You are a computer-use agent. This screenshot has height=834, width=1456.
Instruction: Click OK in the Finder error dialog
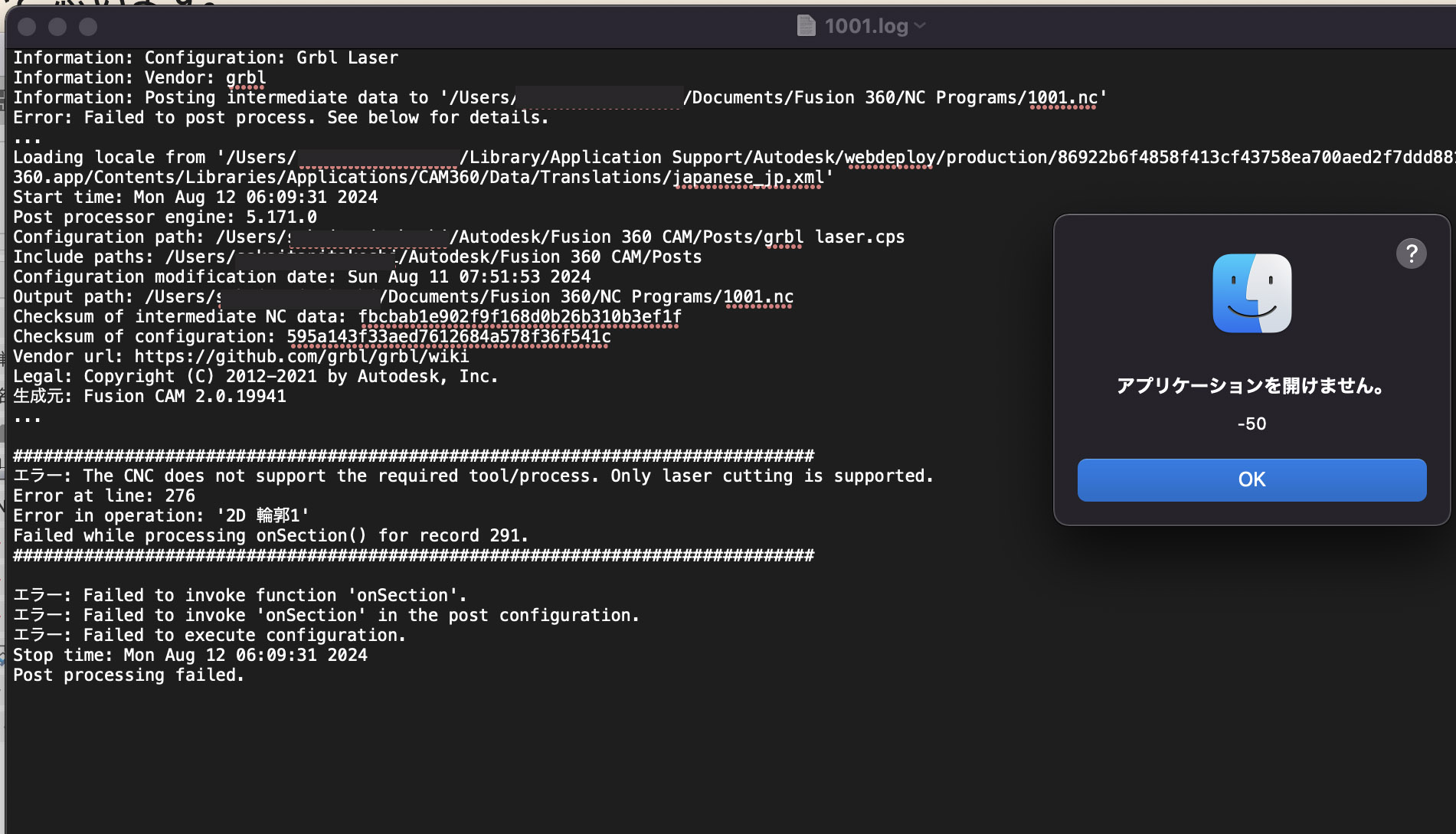click(x=1252, y=479)
